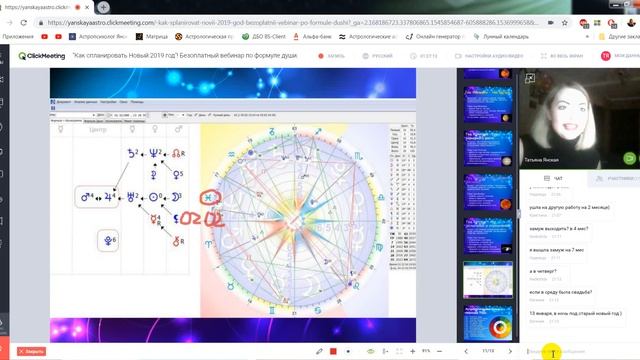Click the red Закрыть button
Image resolution: width=640 pixels, height=360 pixels.
point(31,351)
